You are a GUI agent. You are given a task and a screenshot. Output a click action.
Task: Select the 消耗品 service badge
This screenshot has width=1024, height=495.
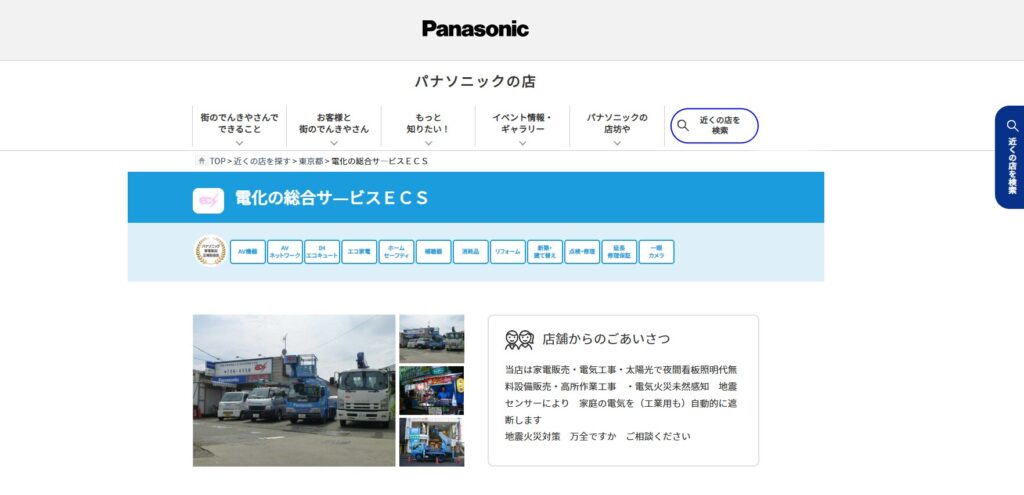(470, 252)
